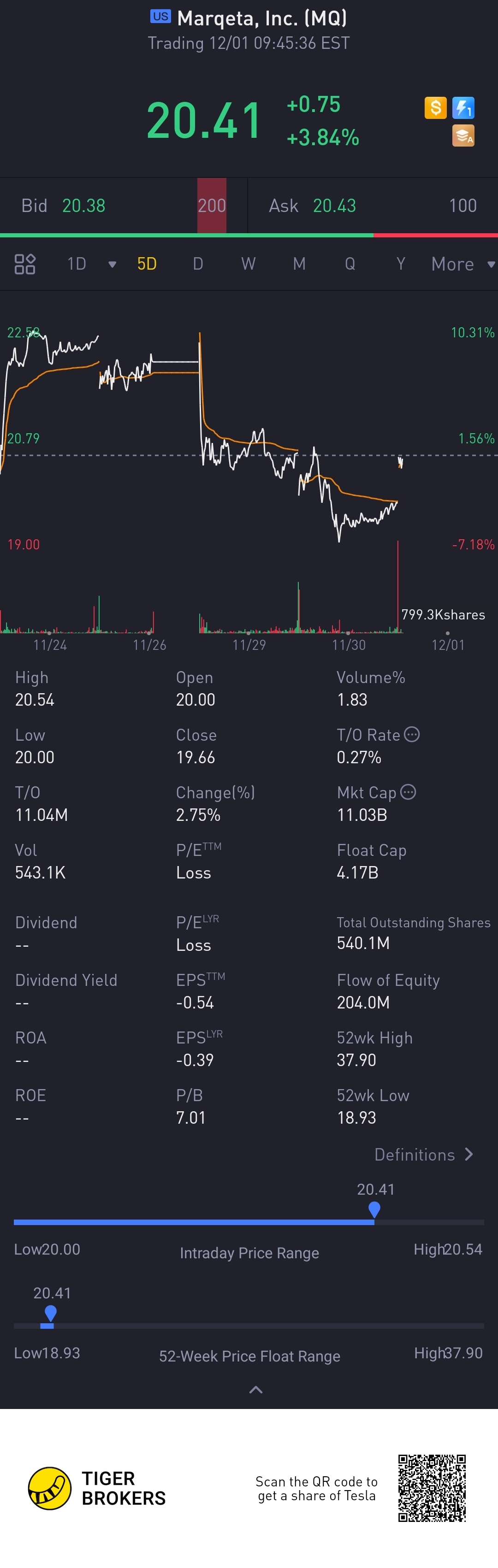The image size is (498, 1568).
Task: Open the chart layout grid icon
Action: click(x=25, y=264)
